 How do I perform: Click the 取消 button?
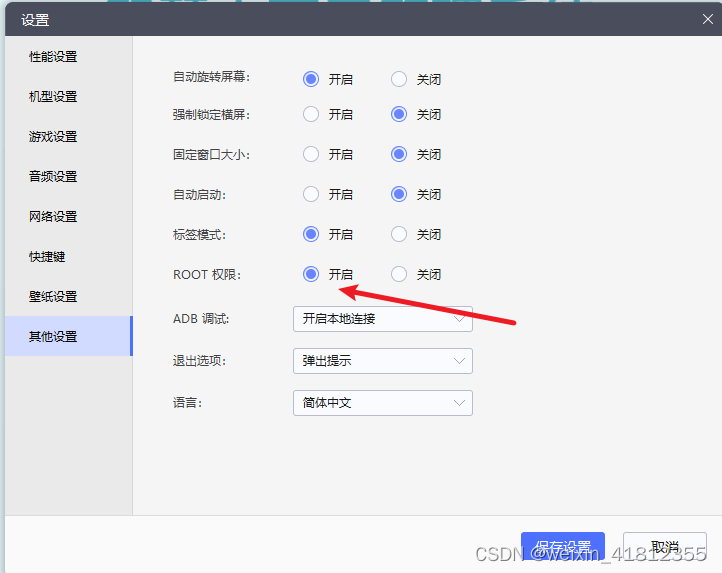click(x=664, y=547)
